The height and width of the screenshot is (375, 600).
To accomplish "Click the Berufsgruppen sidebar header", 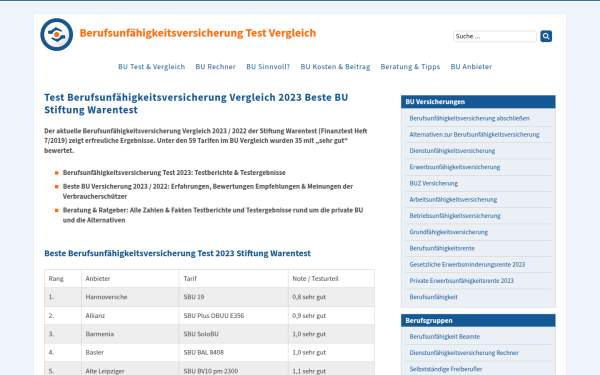I will 478,321.
